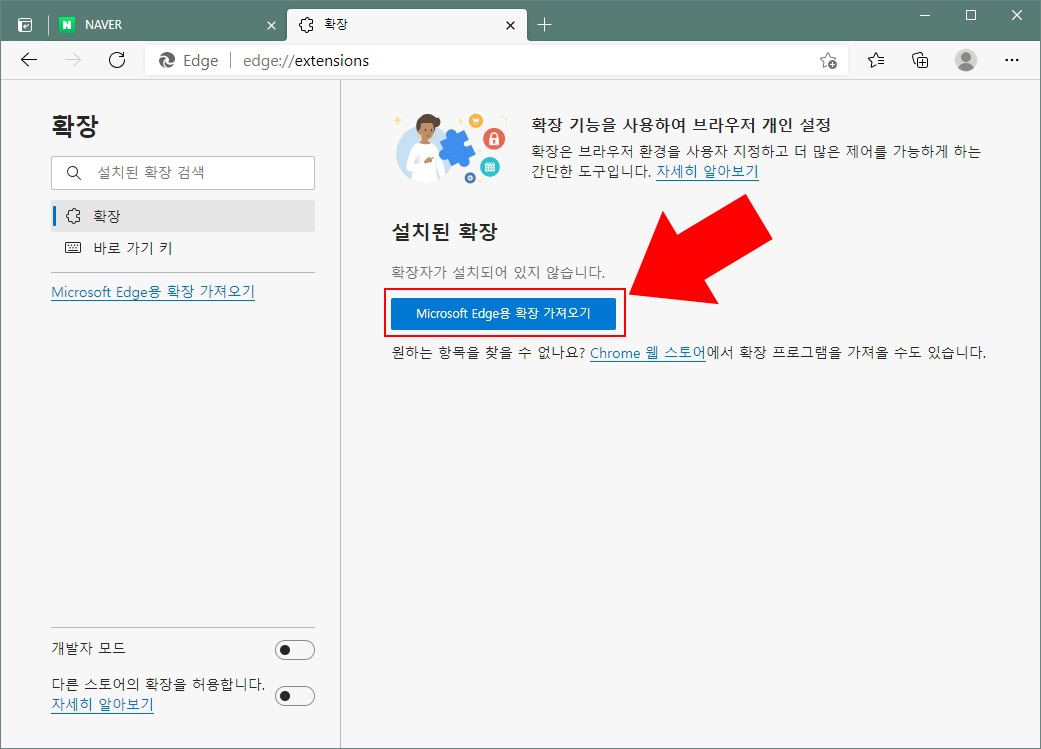
Task: Click 자세히 알아보기 link in the header description
Action: point(707,171)
